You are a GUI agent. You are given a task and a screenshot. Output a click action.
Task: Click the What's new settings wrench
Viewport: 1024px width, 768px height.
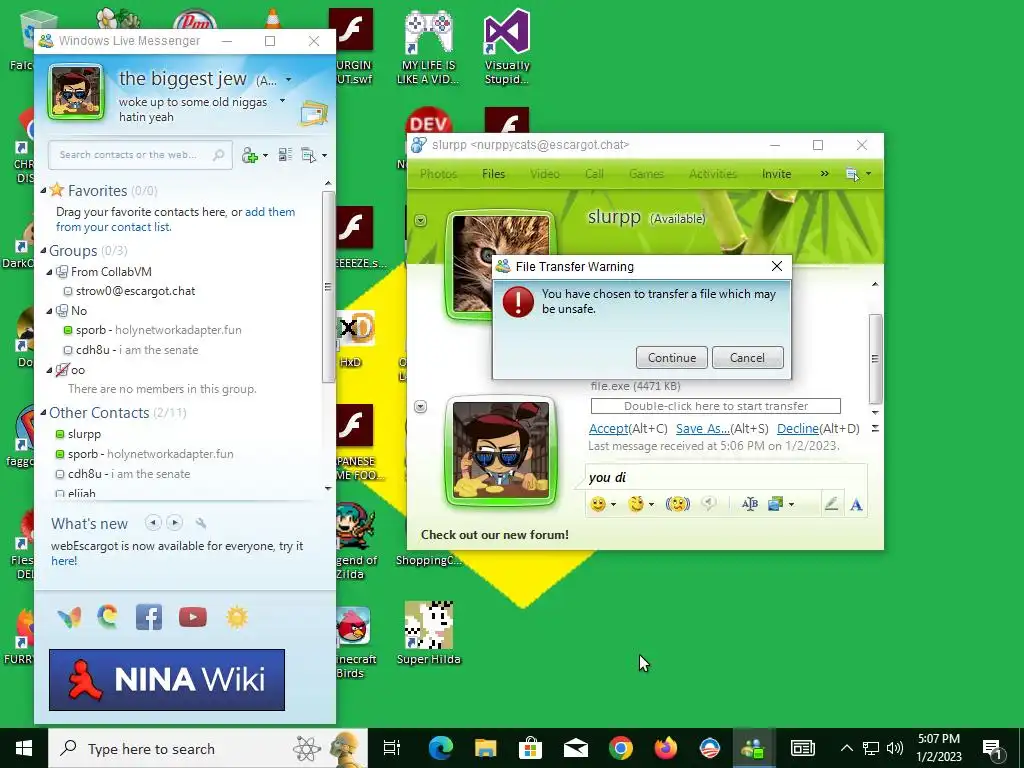(201, 523)
